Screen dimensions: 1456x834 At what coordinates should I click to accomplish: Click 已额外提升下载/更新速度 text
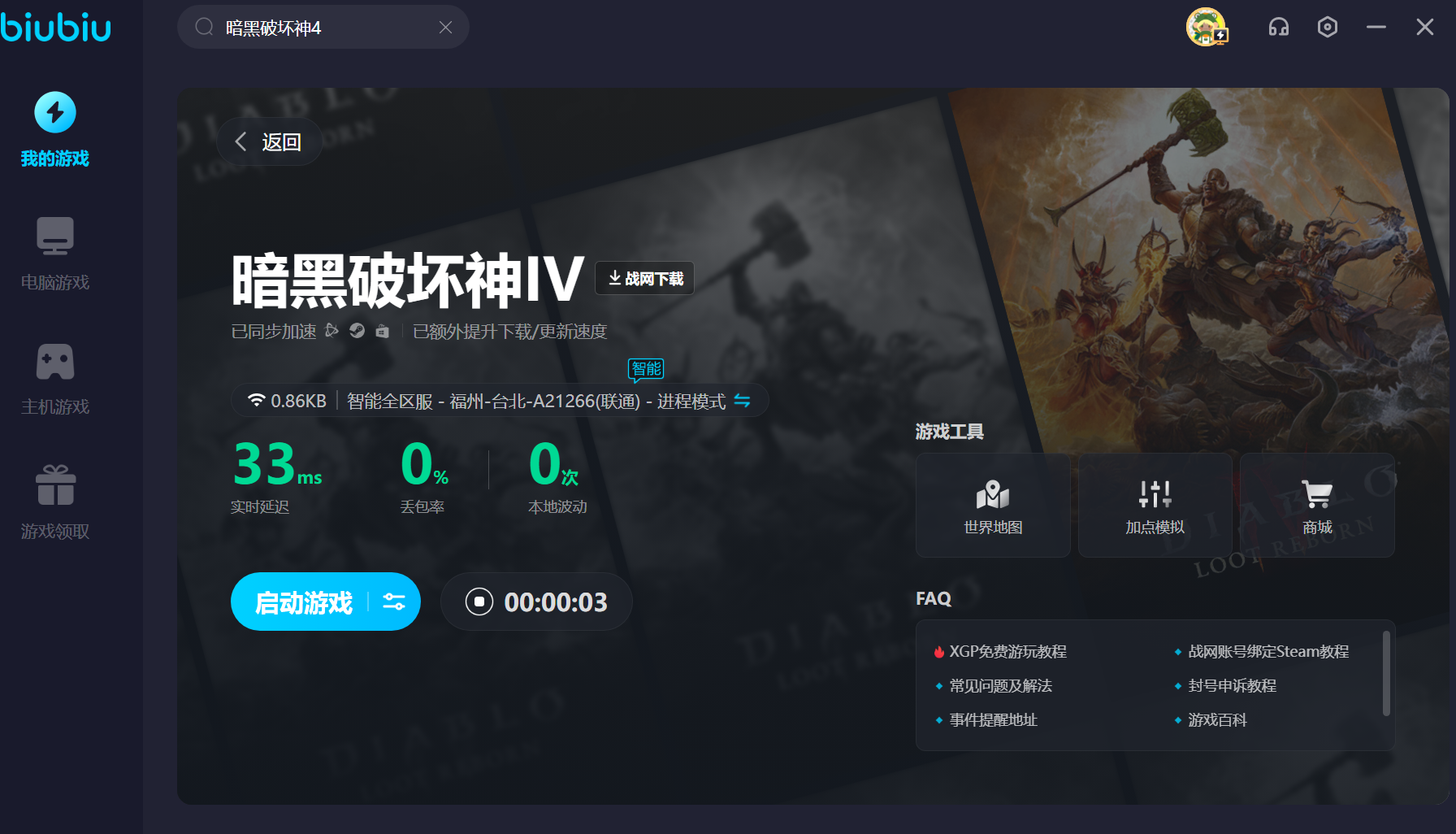[509, 332]
